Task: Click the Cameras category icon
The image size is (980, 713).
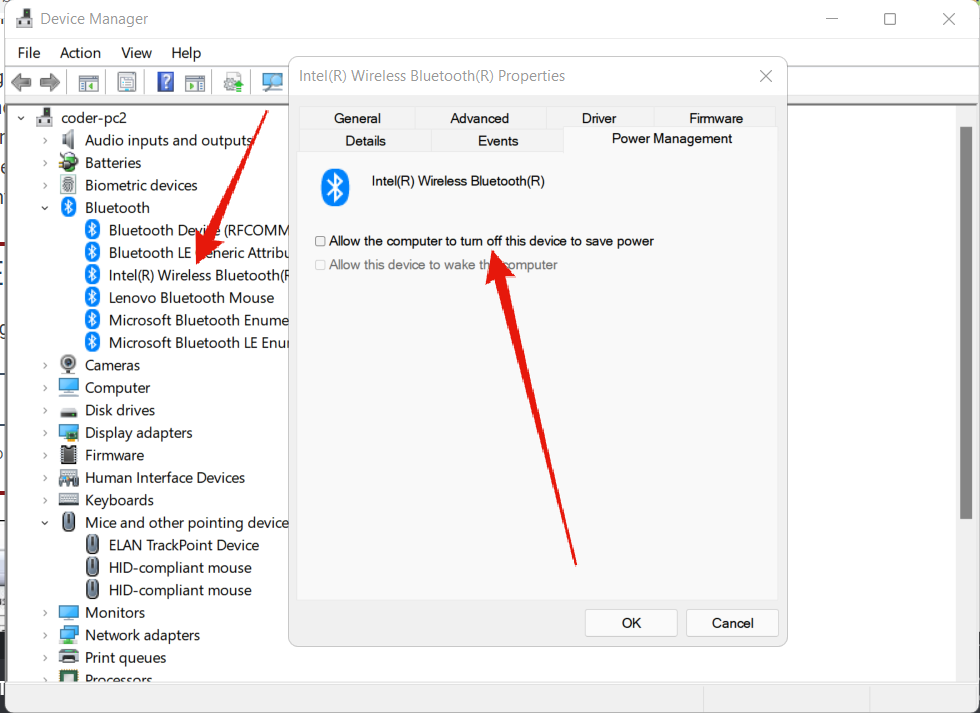Action: pos(68,364)
